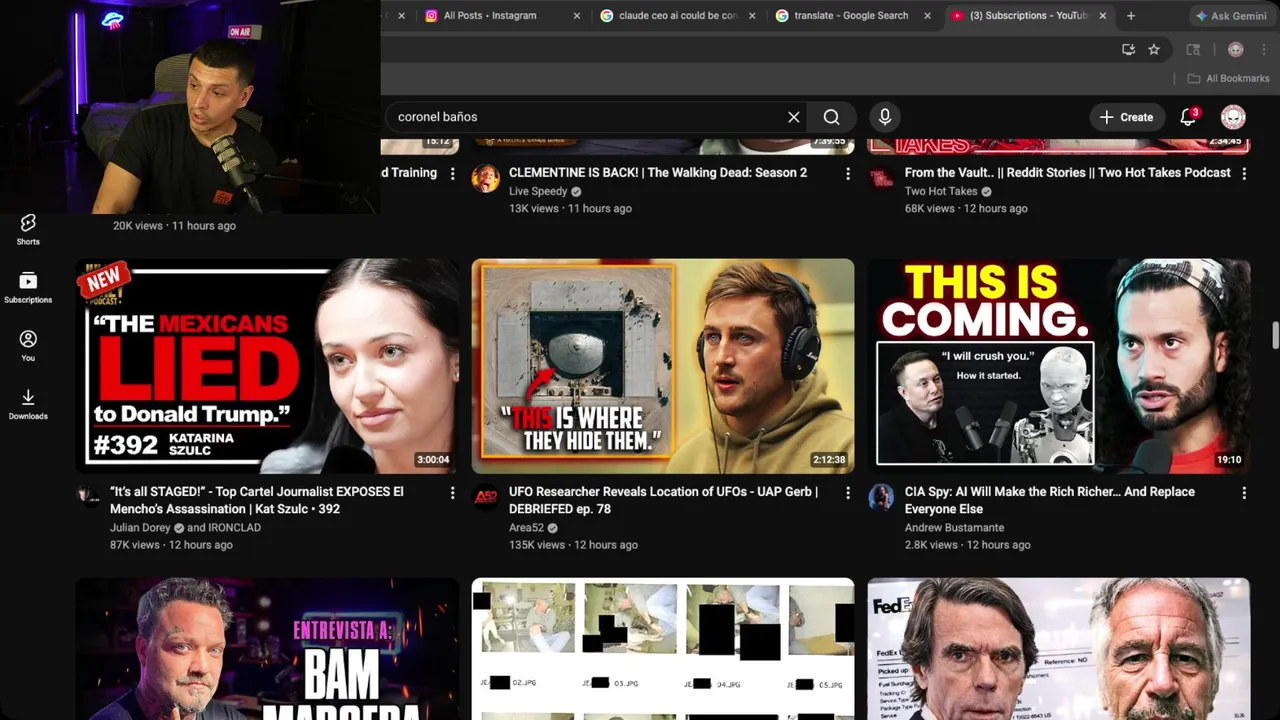
Task: Open more options for From the Vault video
Action: tap(1244, 174)
